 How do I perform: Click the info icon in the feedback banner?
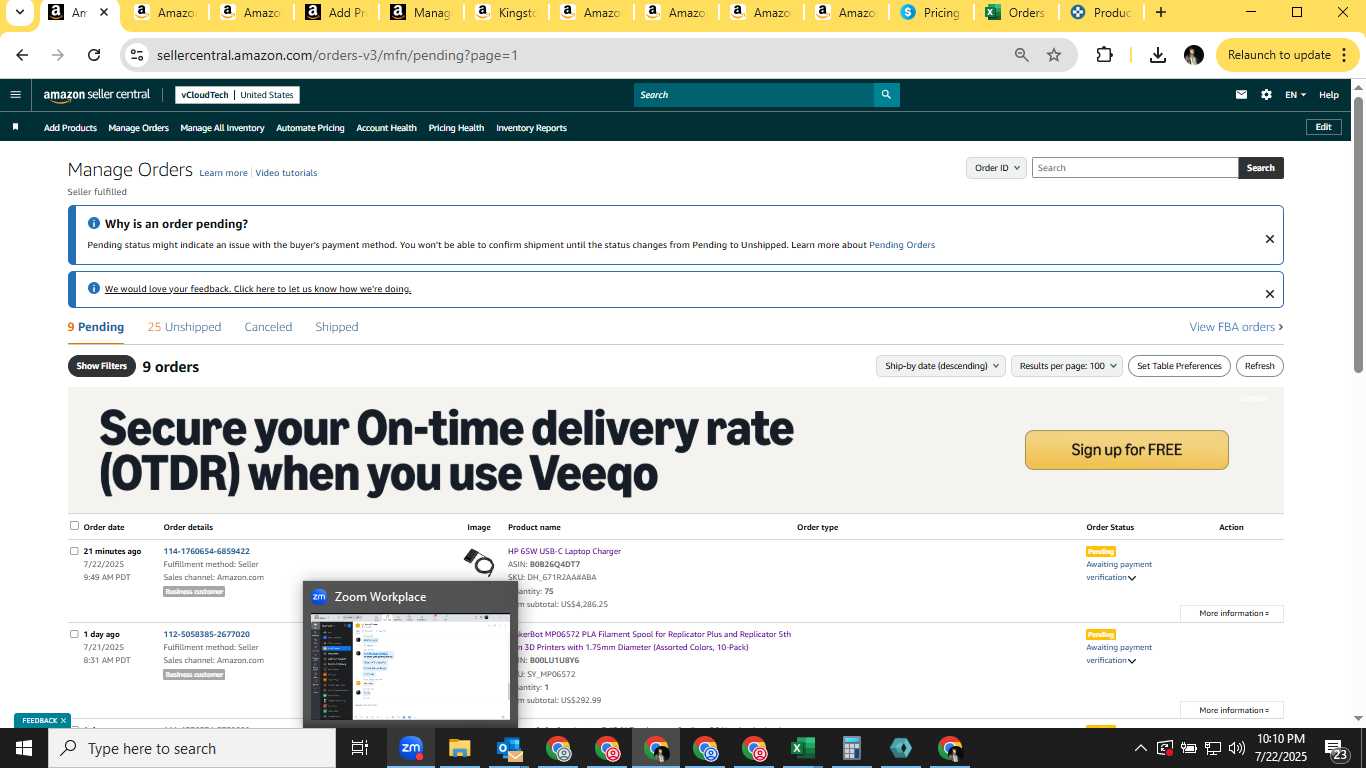[94, 288]
